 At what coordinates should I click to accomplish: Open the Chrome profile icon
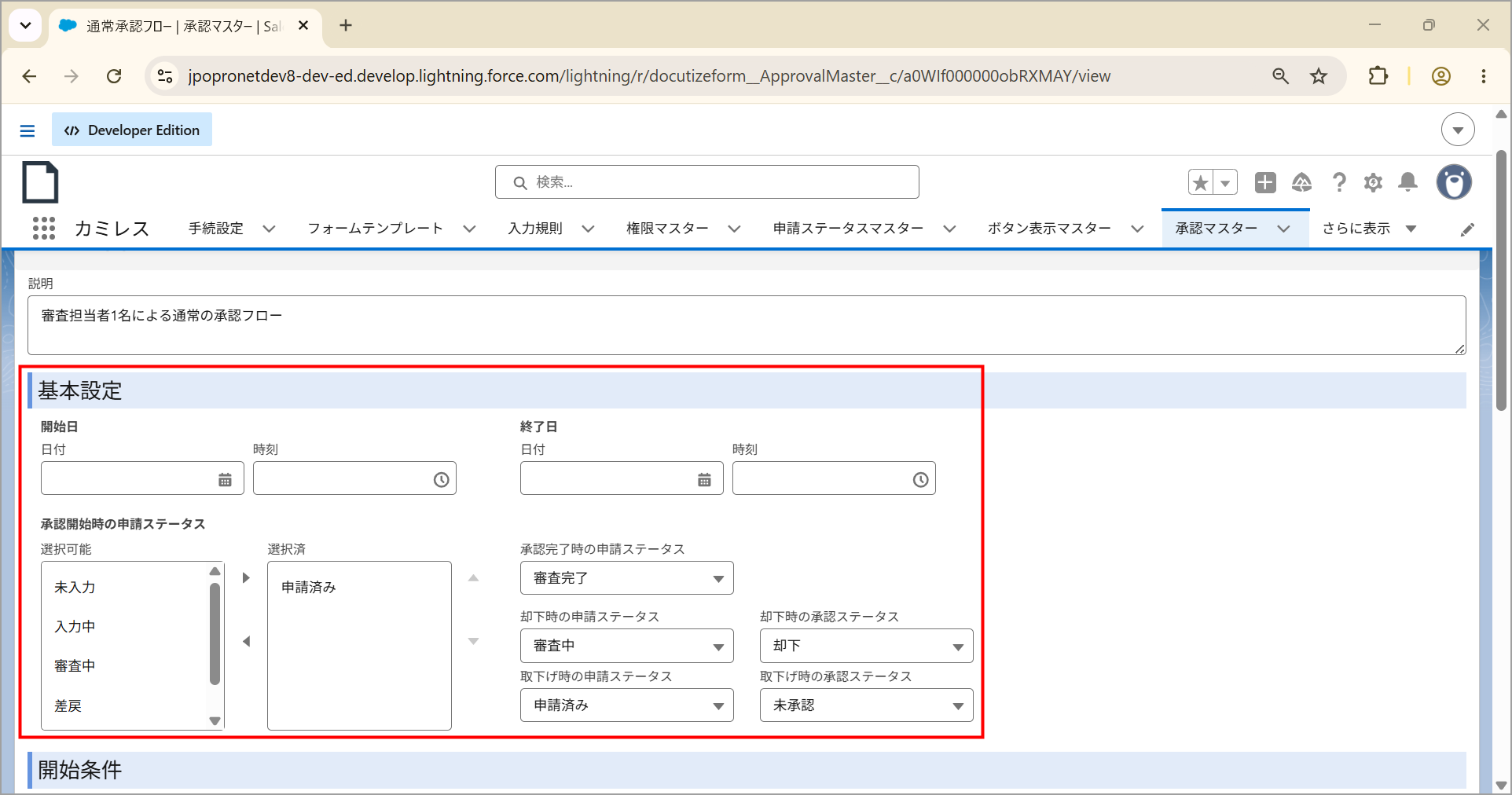[1440, 76]
